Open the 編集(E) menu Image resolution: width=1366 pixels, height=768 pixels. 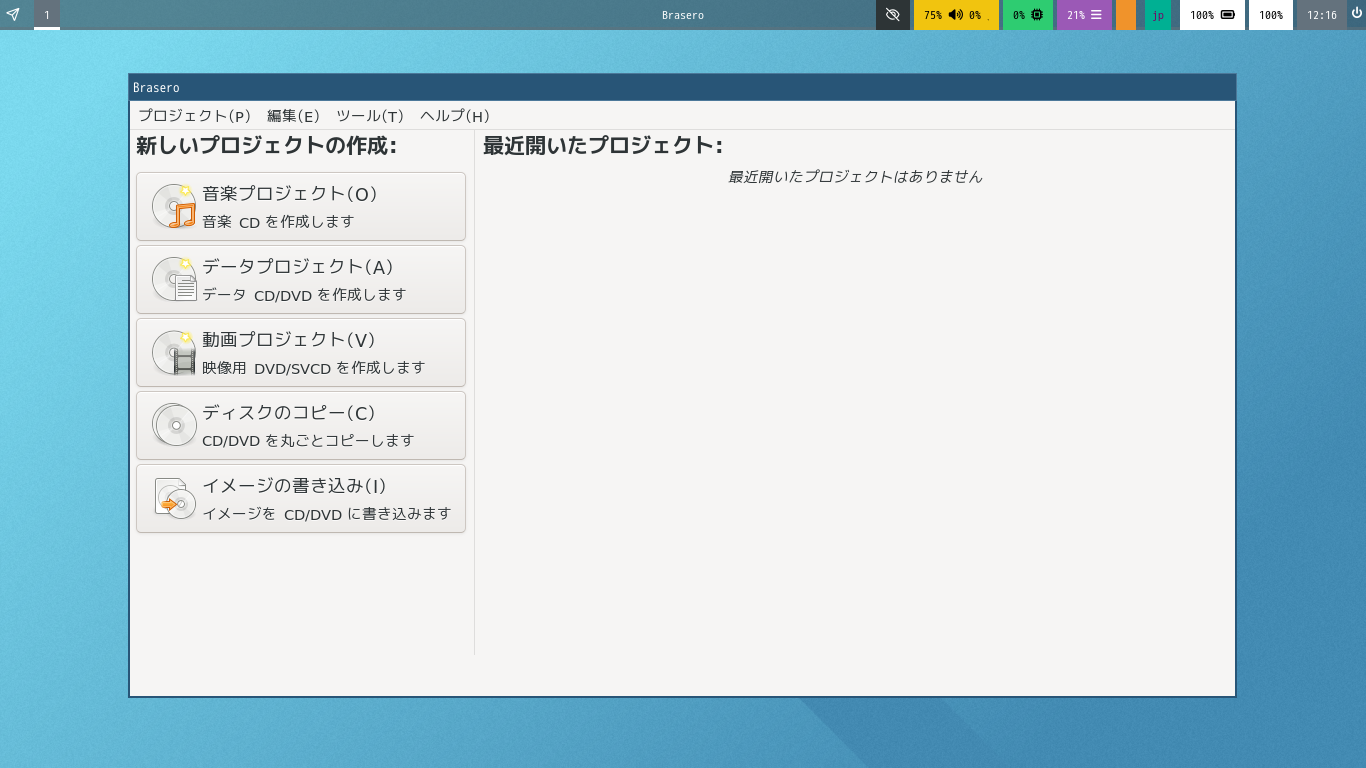tap(293, 115)
